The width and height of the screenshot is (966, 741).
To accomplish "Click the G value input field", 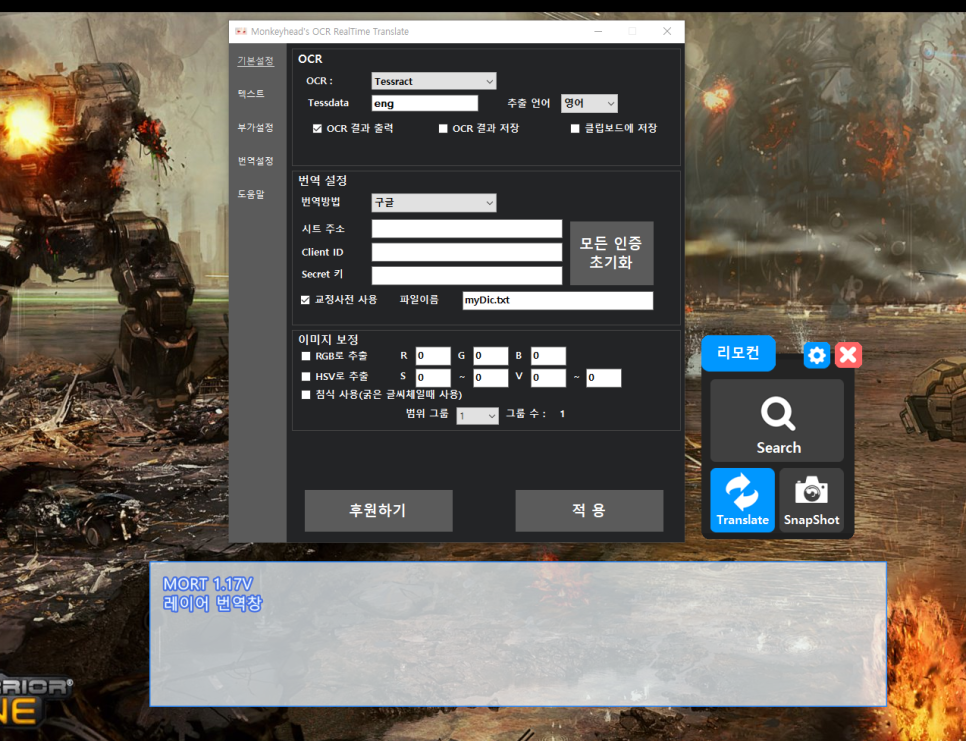I will (x=490, y=356).
